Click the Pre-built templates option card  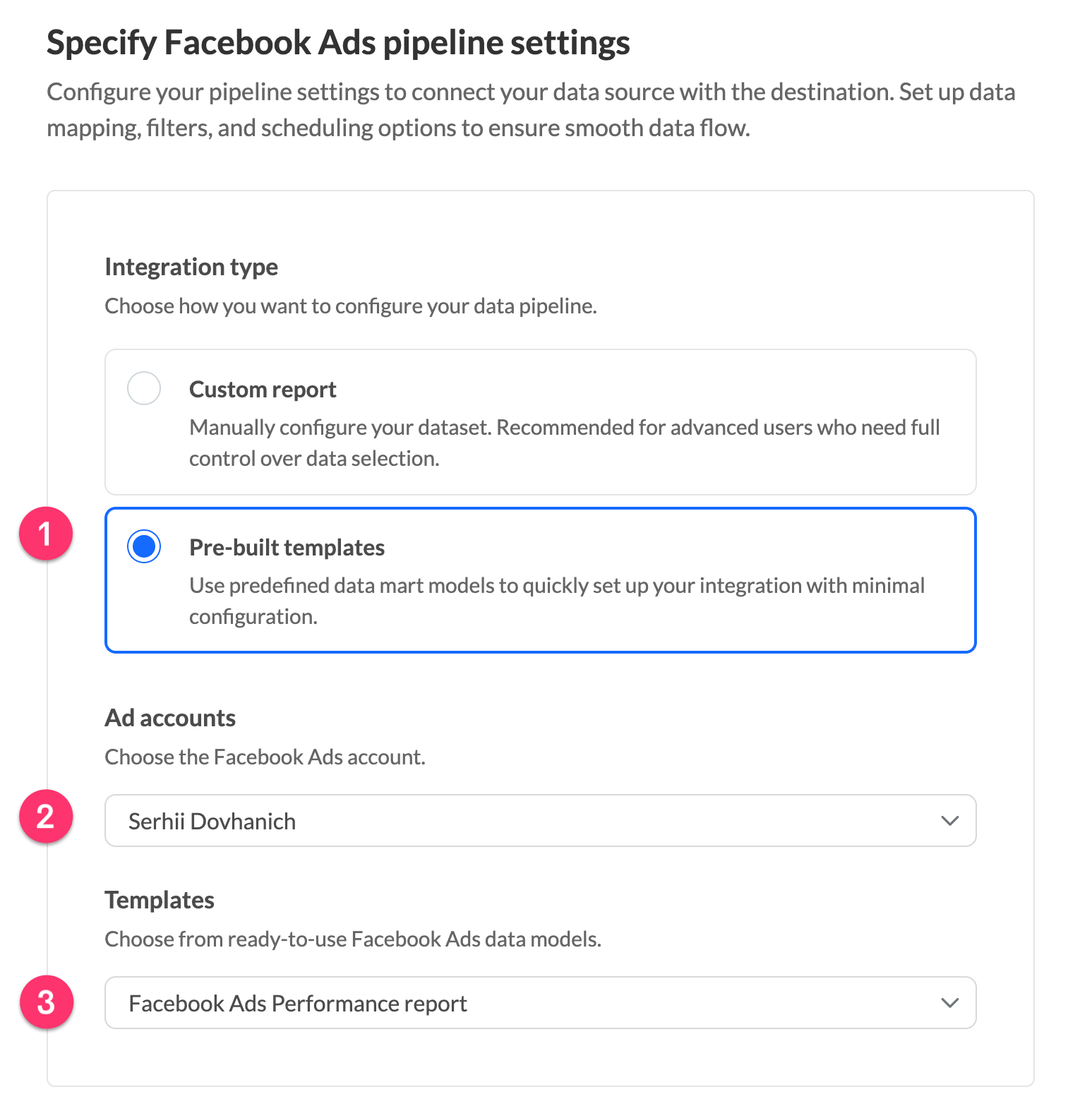pyautogui.click(x=540, y=580)
